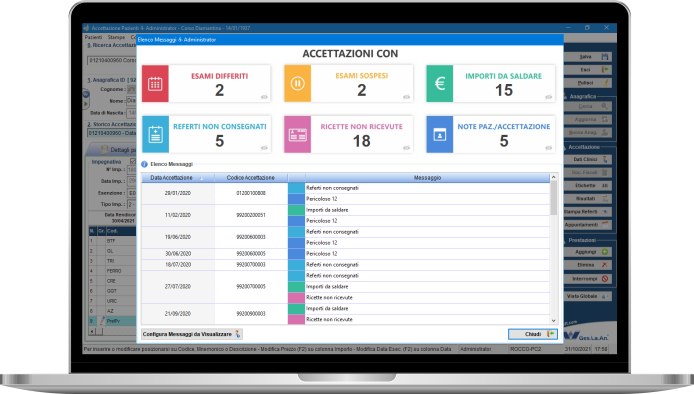
Task: Open the Pazienti menu
Action: click(93, 37)
